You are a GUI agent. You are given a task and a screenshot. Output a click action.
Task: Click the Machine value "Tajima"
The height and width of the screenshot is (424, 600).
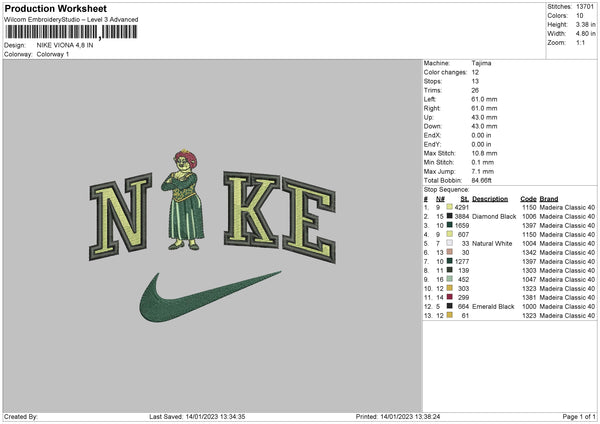[481, 63]
